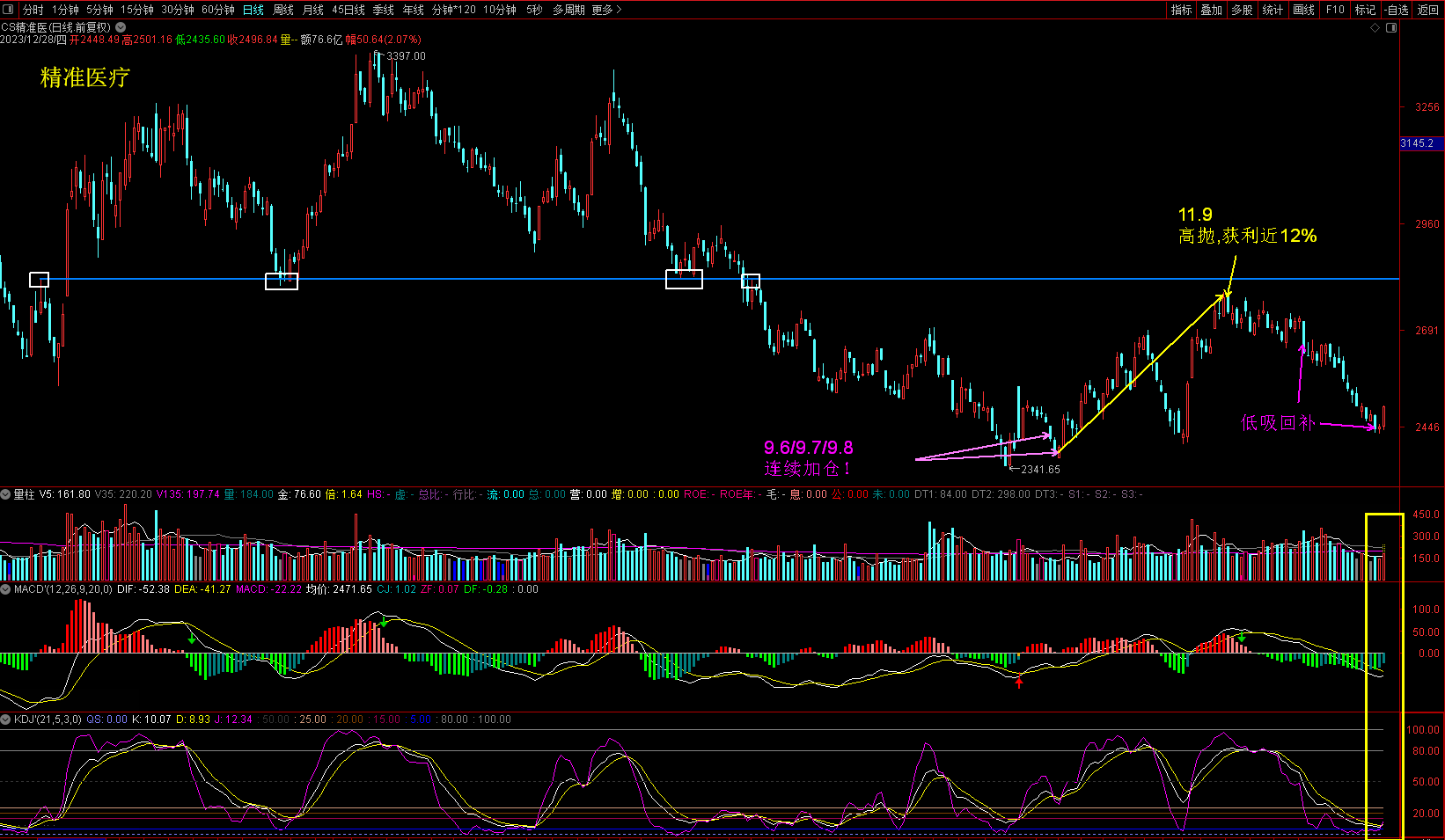
Task: Select the 45日线 period tab
Action: click(348, 10)
